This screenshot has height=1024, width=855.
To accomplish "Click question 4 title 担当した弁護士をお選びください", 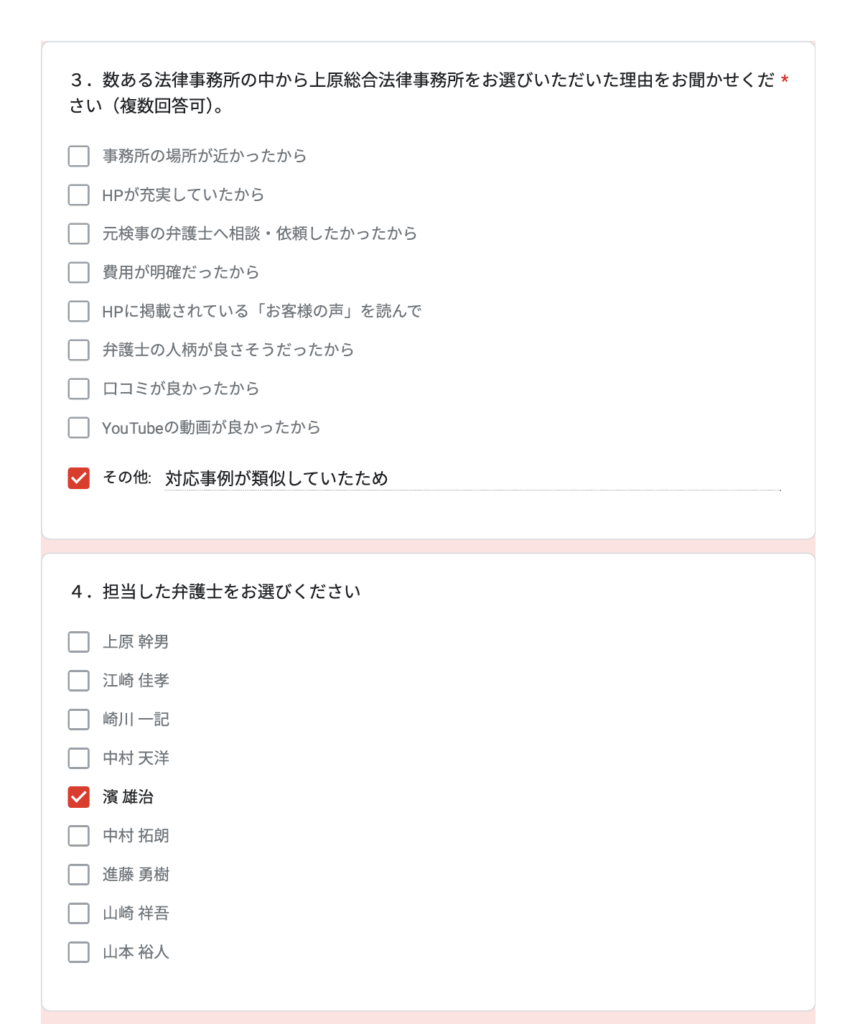I will (x=230, y=592).
